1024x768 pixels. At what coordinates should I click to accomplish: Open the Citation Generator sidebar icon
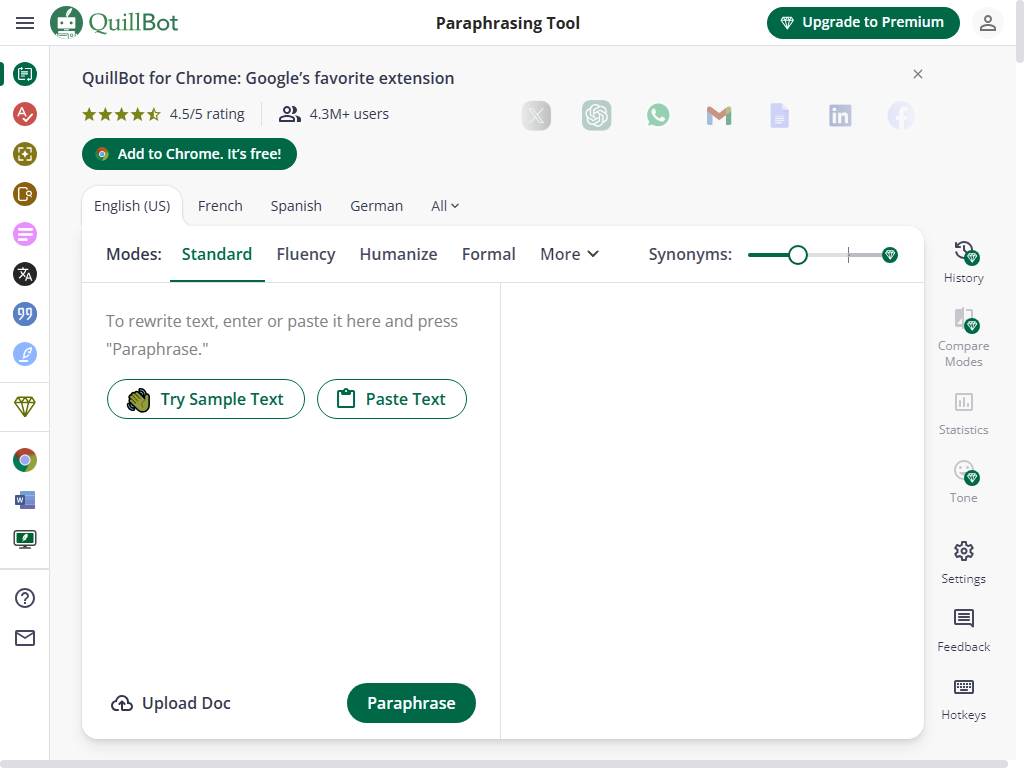[x=25, y=314]
